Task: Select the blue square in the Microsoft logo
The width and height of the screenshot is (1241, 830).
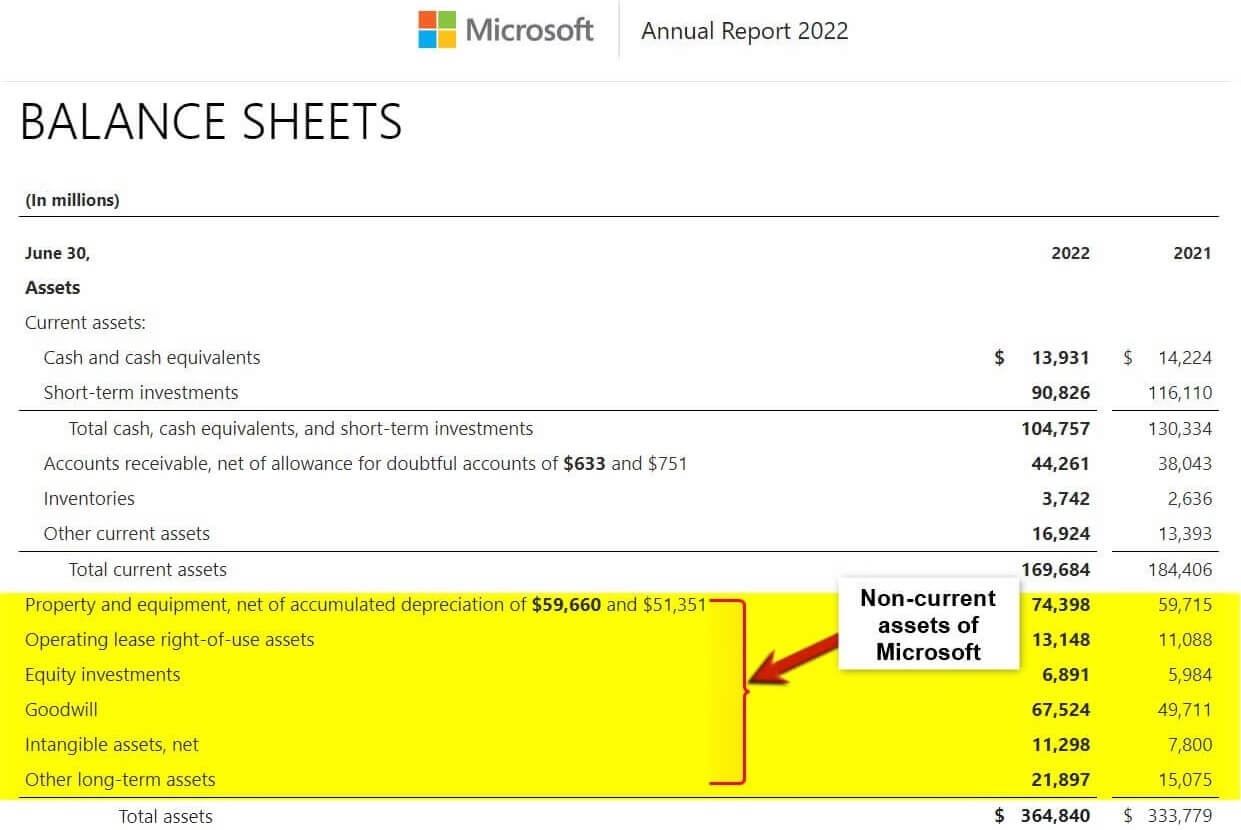Action: [426, 39]
